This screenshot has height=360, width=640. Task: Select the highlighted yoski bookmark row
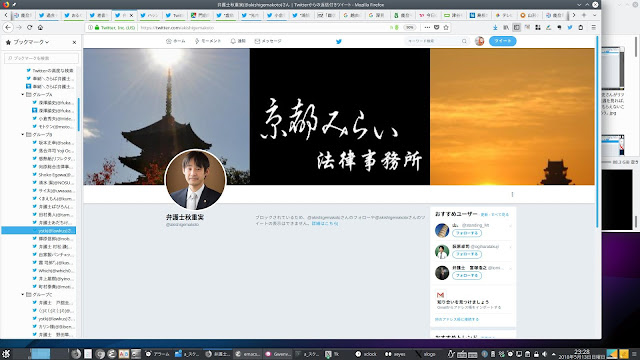(39, 231)
